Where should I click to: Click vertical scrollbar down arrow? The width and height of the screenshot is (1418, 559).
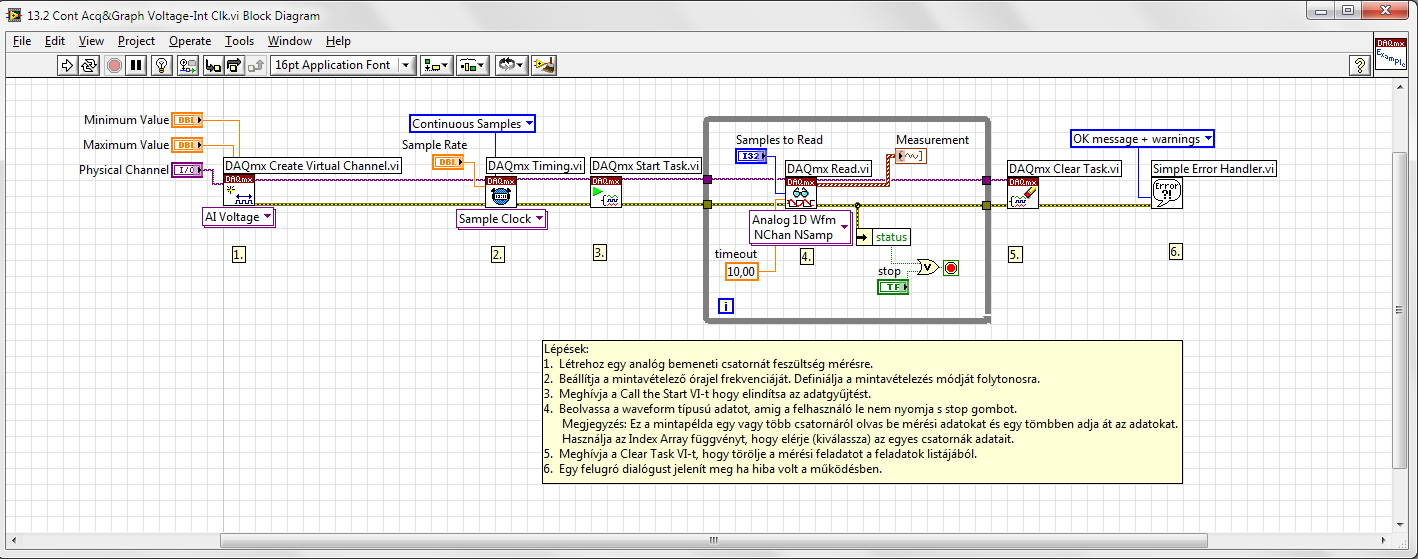click(1399, 523)
